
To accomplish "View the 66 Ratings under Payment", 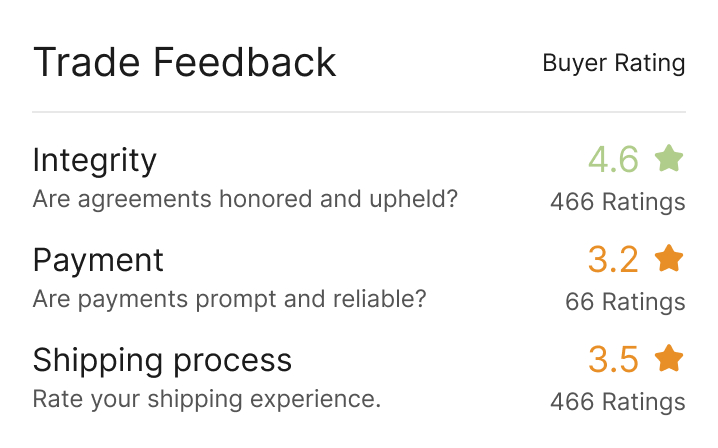I will pos(625,302).
